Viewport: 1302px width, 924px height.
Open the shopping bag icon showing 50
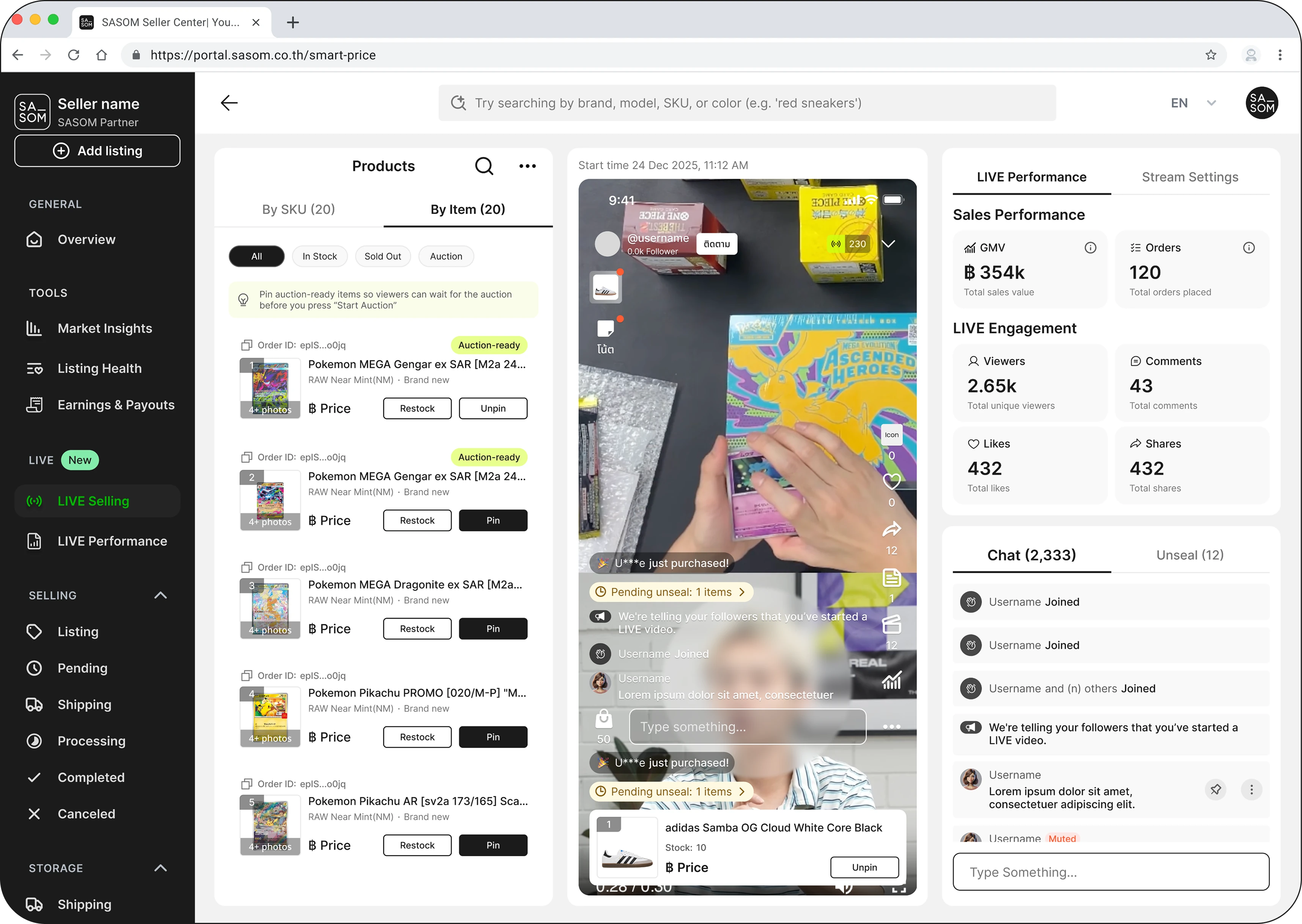(x=604, y=719)
